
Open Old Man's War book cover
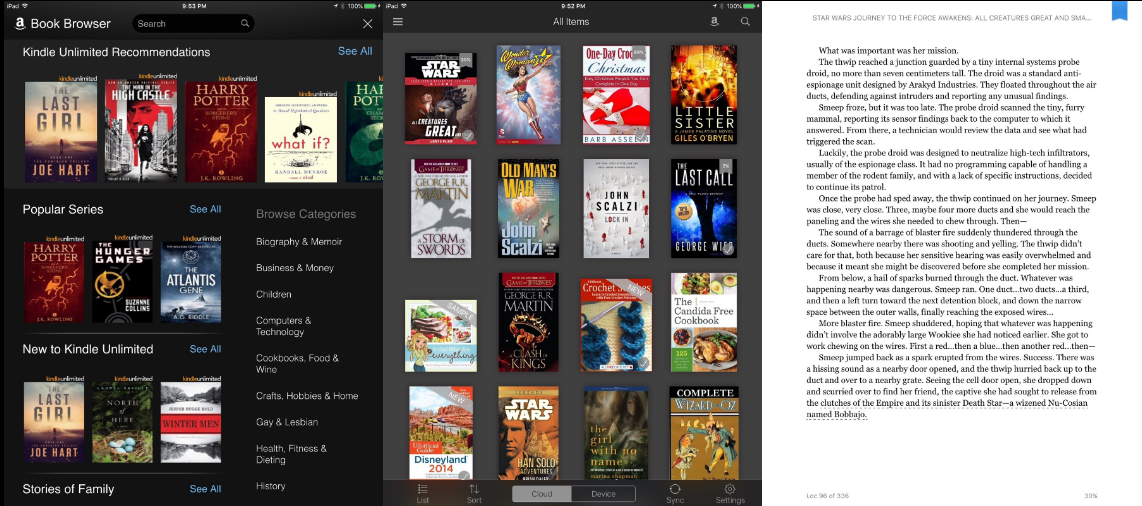[529, 208]
